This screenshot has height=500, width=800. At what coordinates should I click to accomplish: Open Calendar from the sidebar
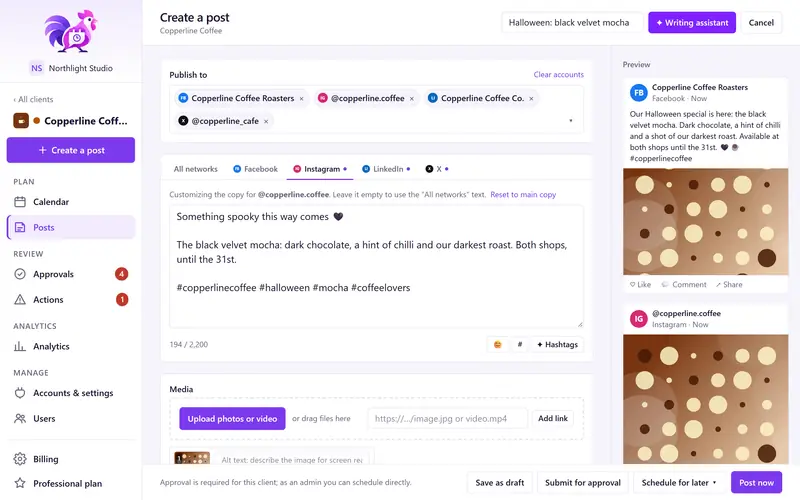coord(71,202)
